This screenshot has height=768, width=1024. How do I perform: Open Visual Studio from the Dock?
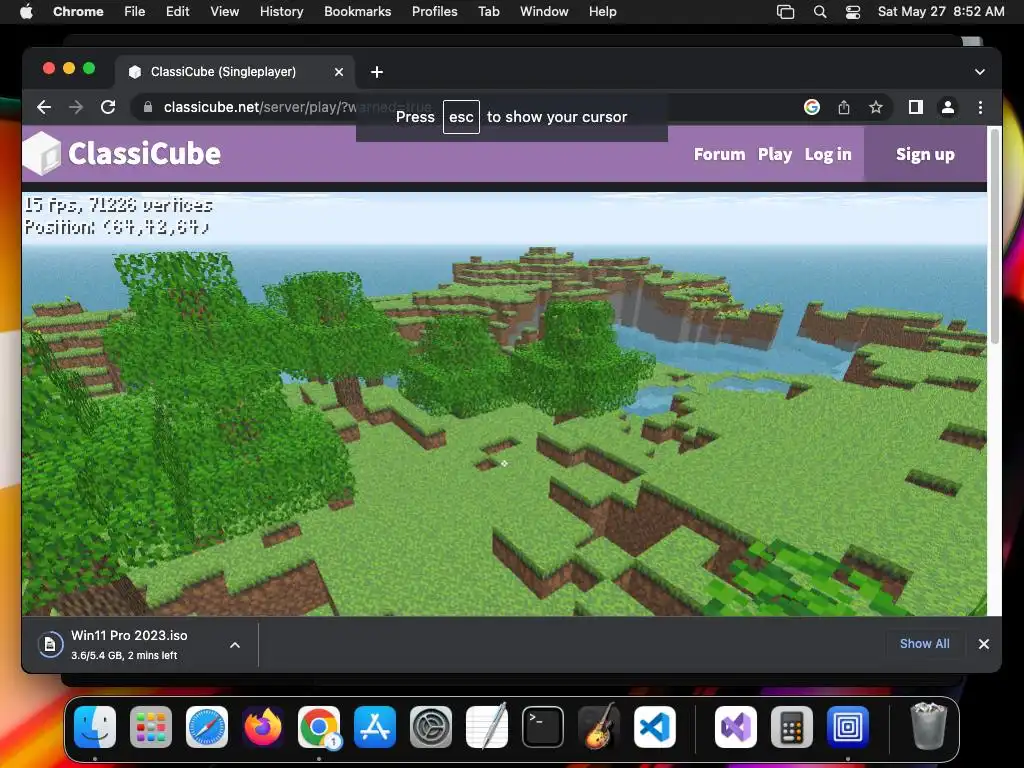point(735,727)
